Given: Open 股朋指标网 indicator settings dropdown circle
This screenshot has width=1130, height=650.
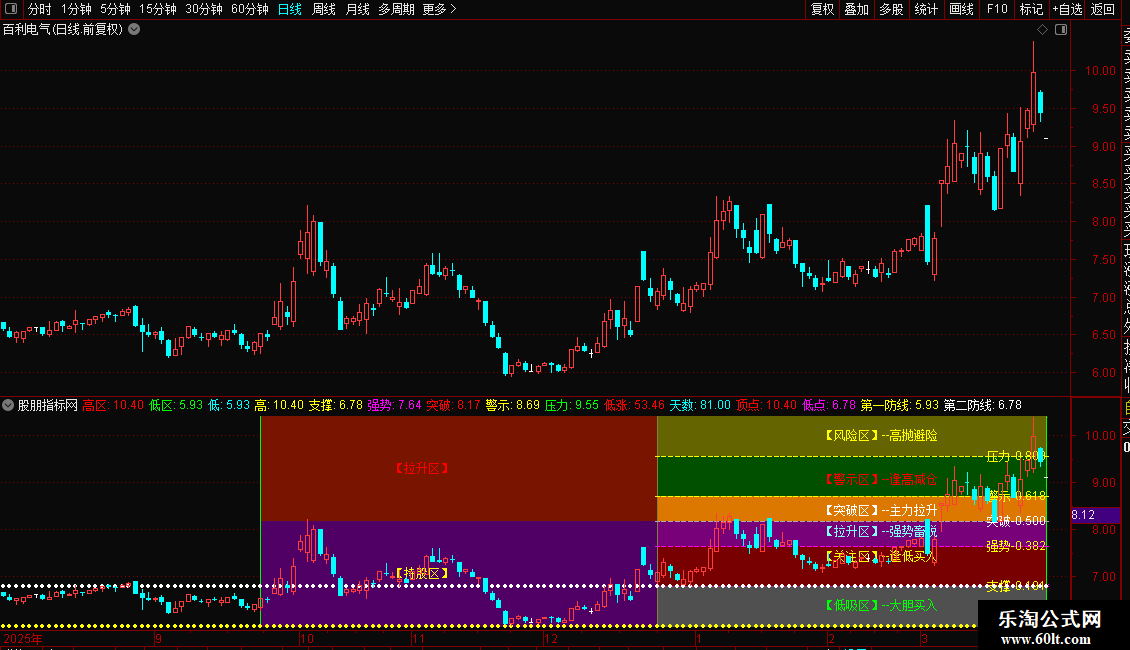Looking at the screenshot, I should [x=8, y=405].
